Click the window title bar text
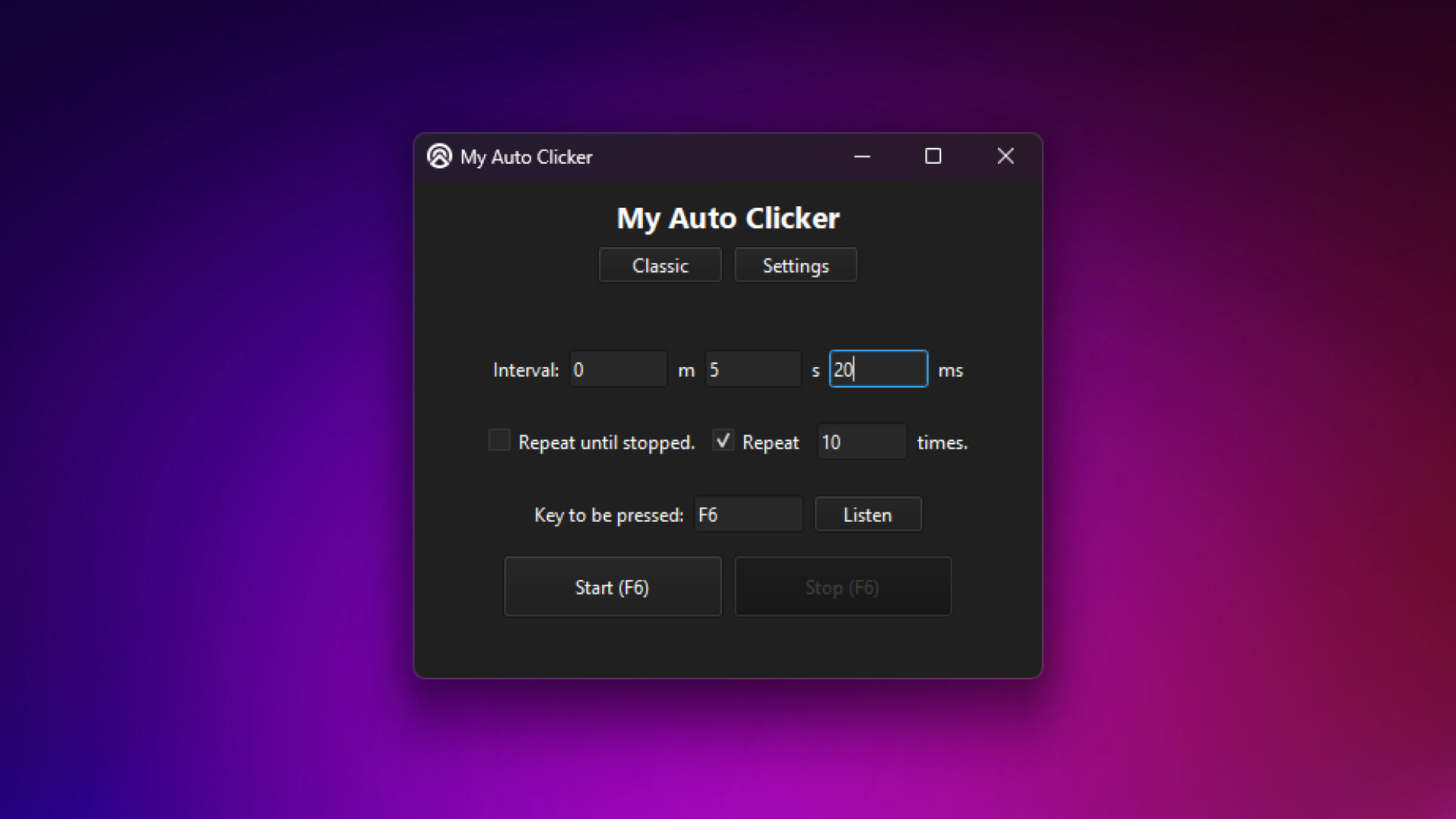The width and height of the screenshot is (1456, 819). pos(527,157)
